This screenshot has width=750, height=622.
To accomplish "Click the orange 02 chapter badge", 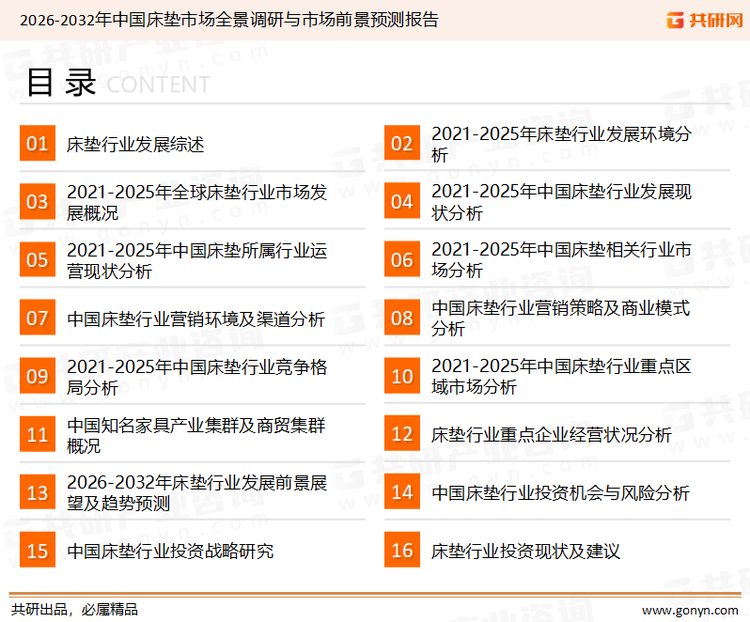I will [402, 143].
